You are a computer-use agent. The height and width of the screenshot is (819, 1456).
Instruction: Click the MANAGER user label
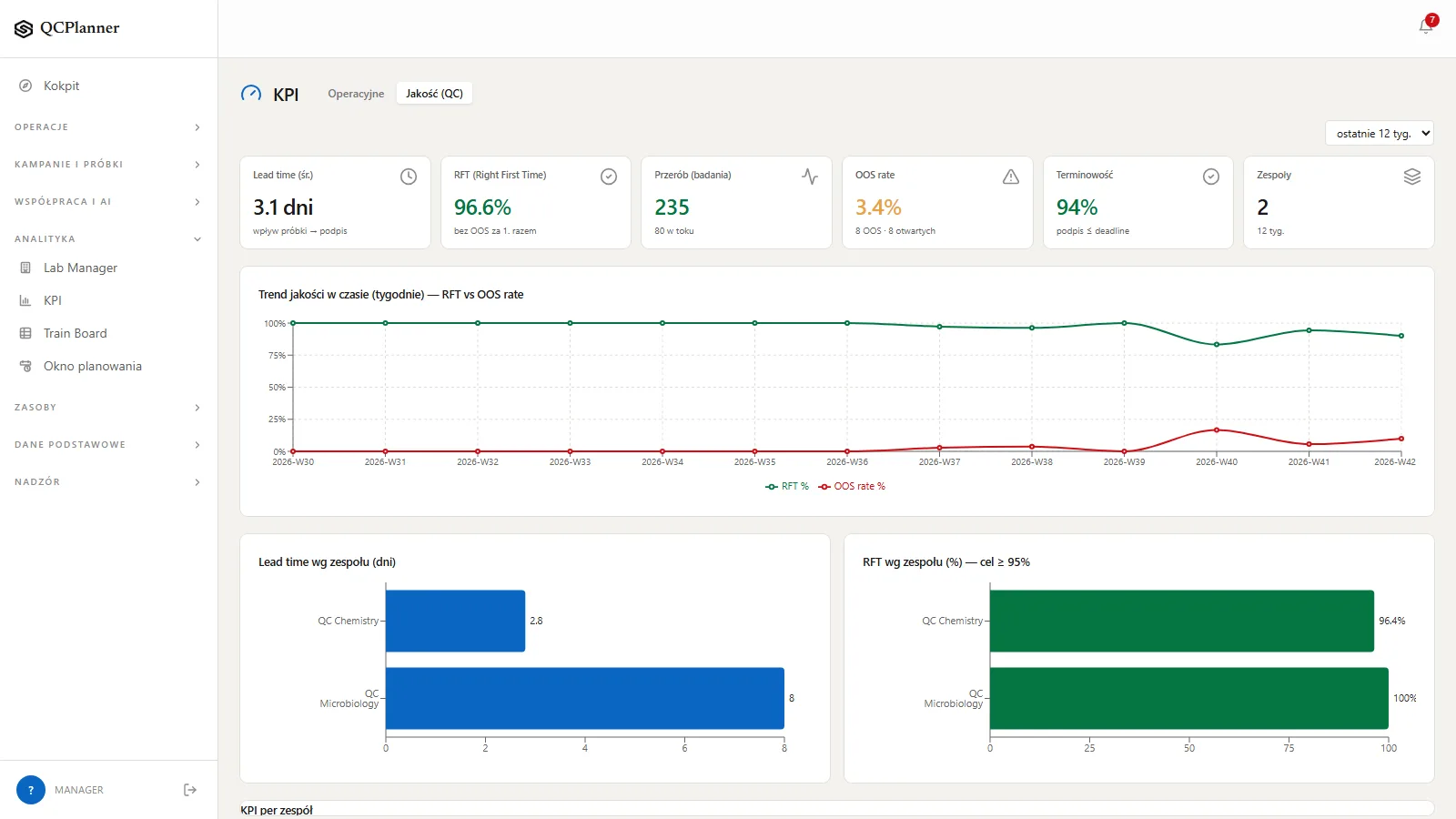coord(79,790)
